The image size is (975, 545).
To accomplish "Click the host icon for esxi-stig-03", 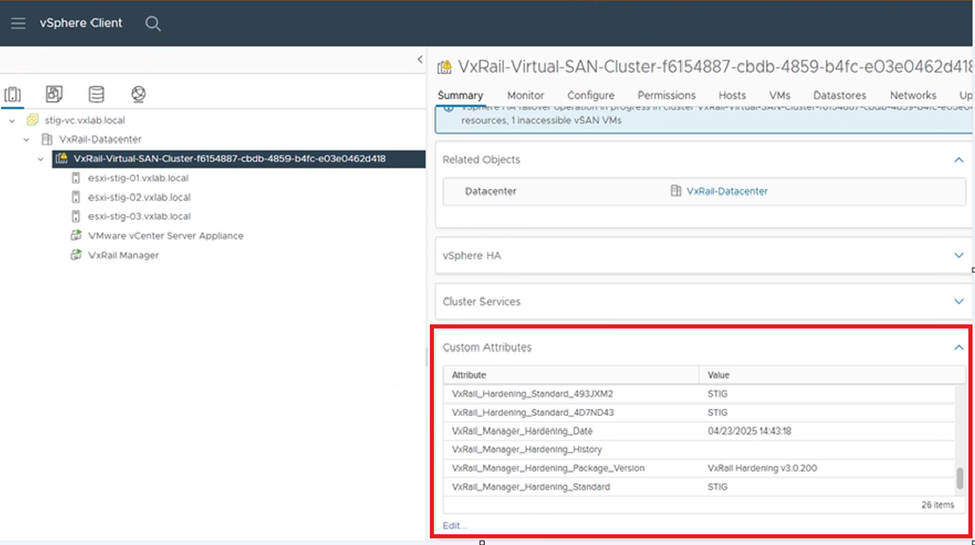I will [76, 217].
